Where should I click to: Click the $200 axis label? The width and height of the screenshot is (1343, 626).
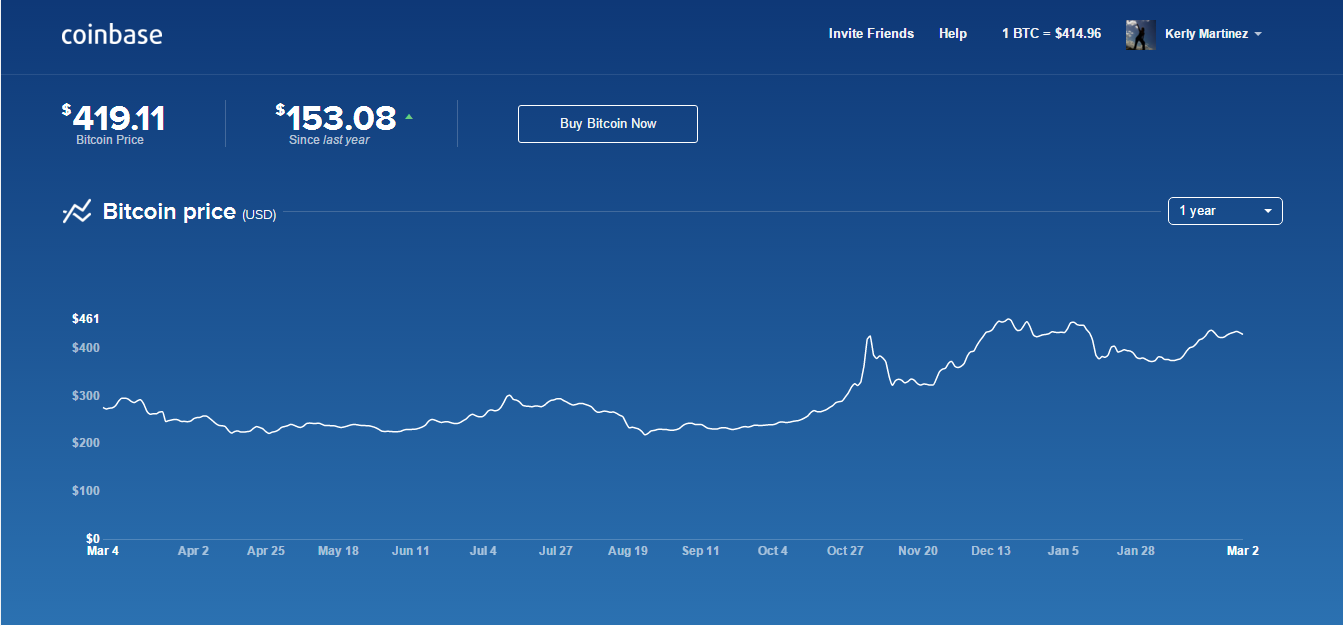86,443
